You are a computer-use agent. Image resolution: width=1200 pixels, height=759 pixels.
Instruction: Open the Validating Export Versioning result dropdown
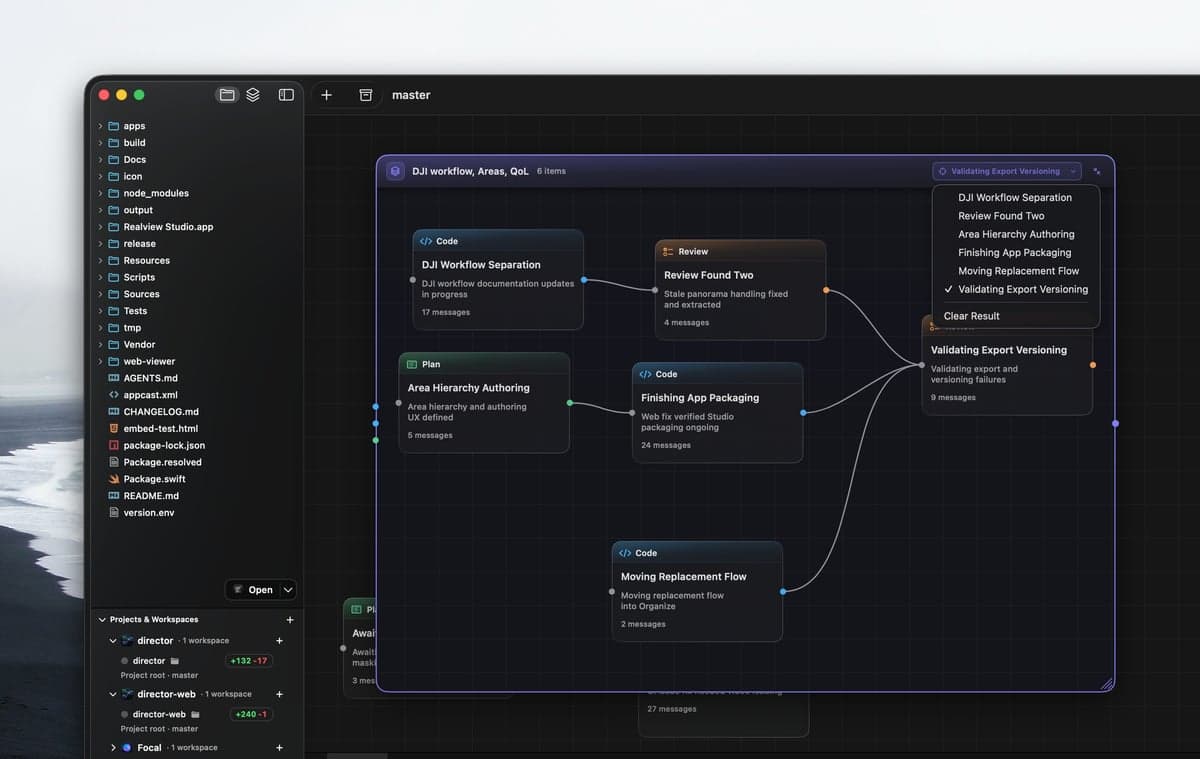tap(1006, 171)
